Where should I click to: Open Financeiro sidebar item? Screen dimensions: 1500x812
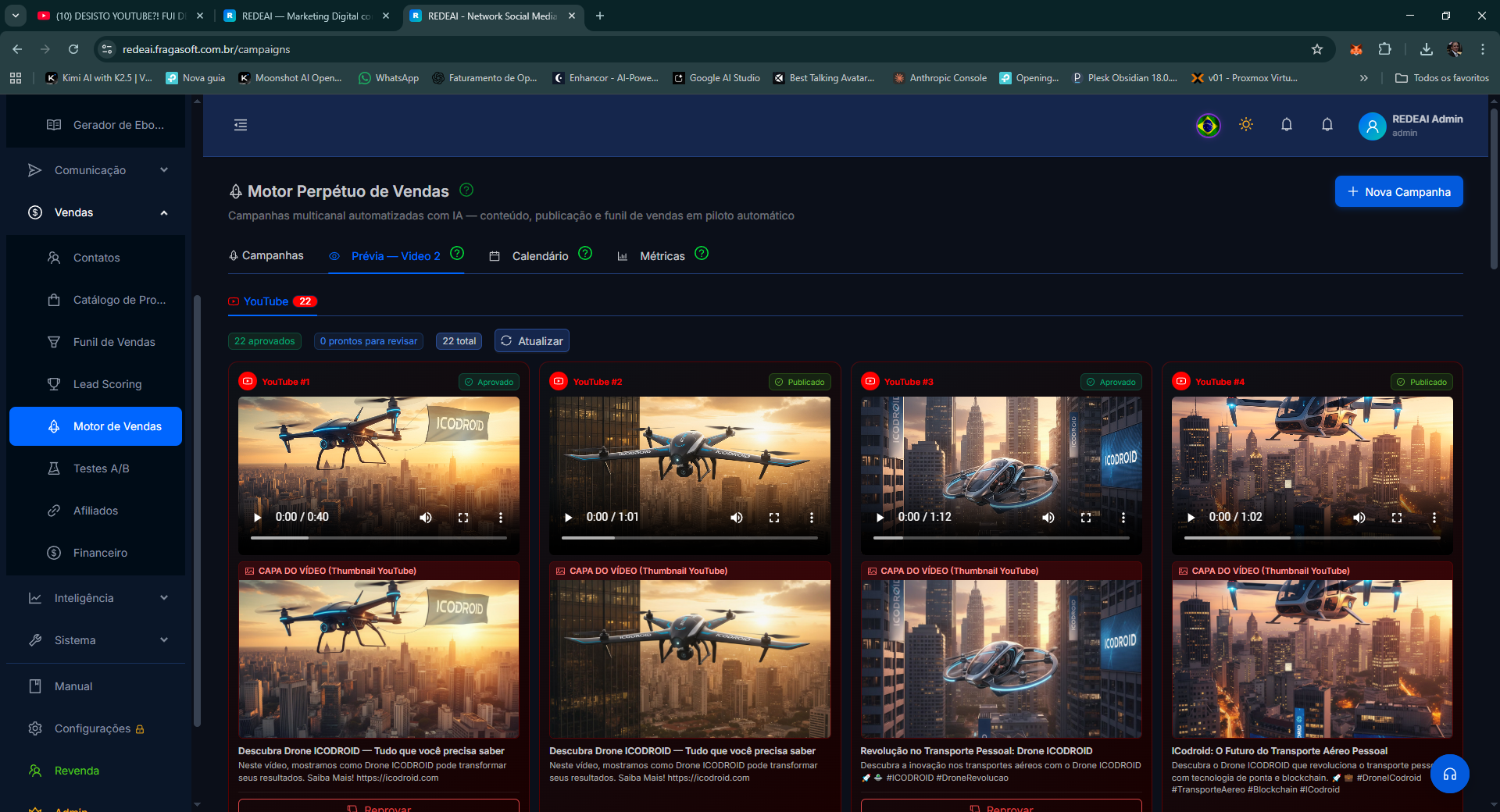click(96, 553)
